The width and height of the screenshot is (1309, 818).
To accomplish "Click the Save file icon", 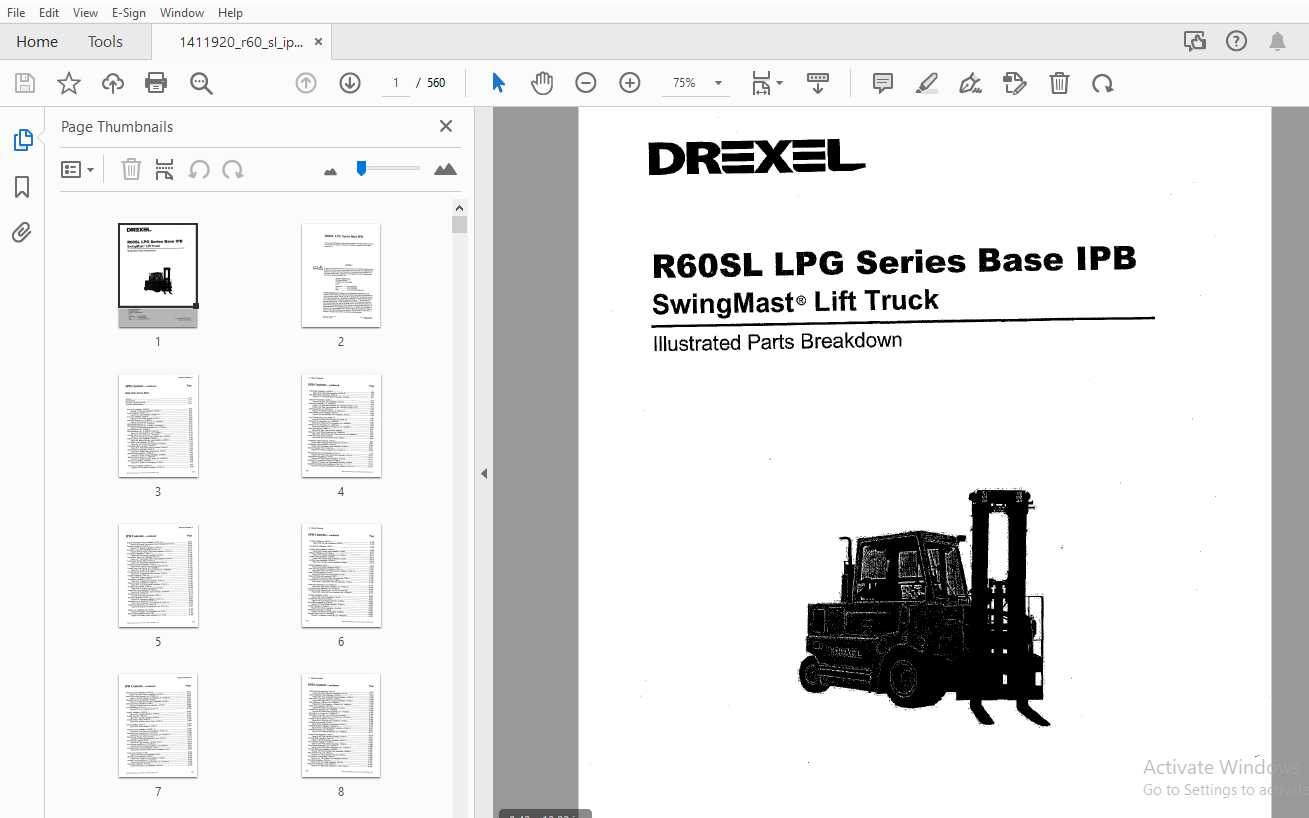I will [24, 83].
